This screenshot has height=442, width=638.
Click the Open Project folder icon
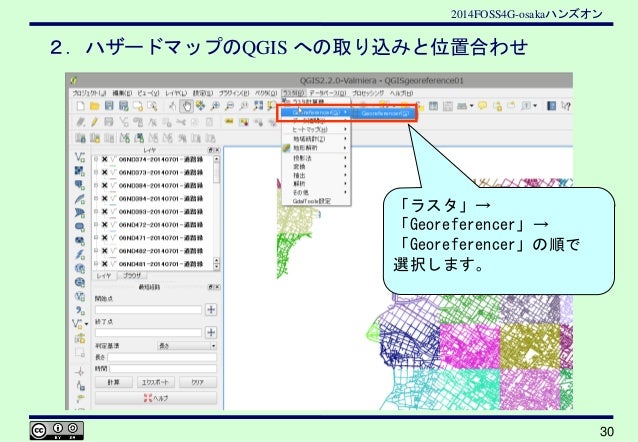click(94, 106)
